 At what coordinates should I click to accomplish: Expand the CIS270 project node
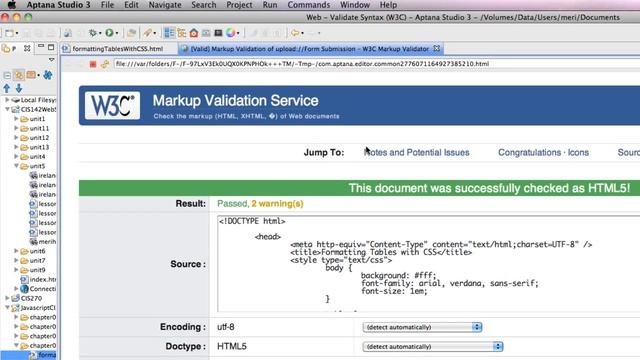[7, 298]
